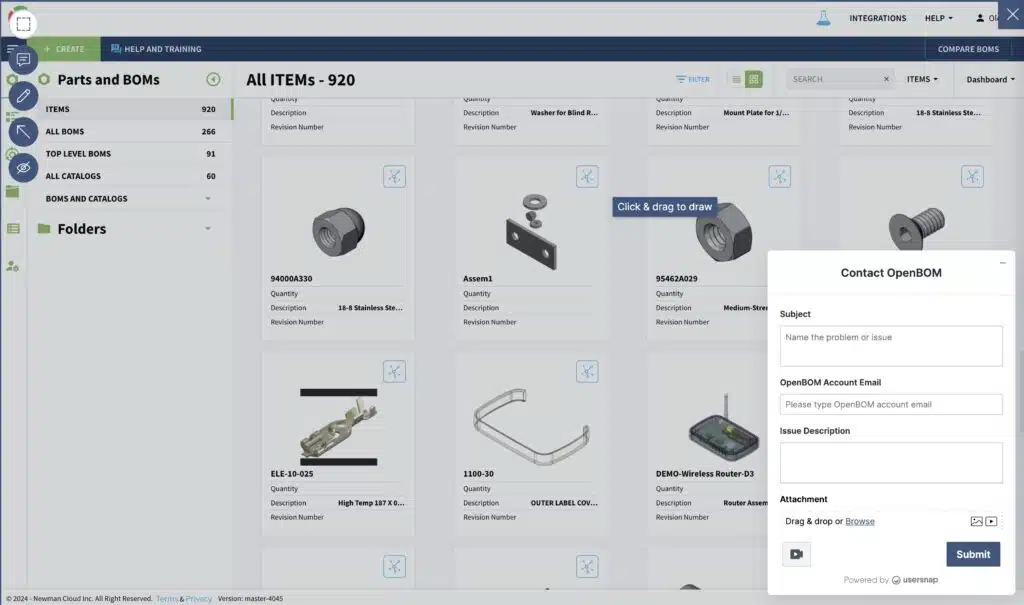Click the 94000A330 nut thumbnail
1024x605 pixels.
coord(338,231)
